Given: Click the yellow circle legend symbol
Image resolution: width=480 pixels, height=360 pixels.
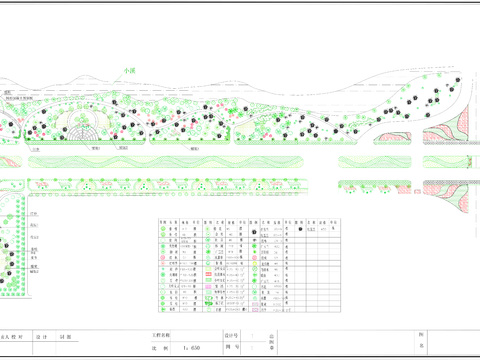Looking at the screenshot, I should click(255, 263).
